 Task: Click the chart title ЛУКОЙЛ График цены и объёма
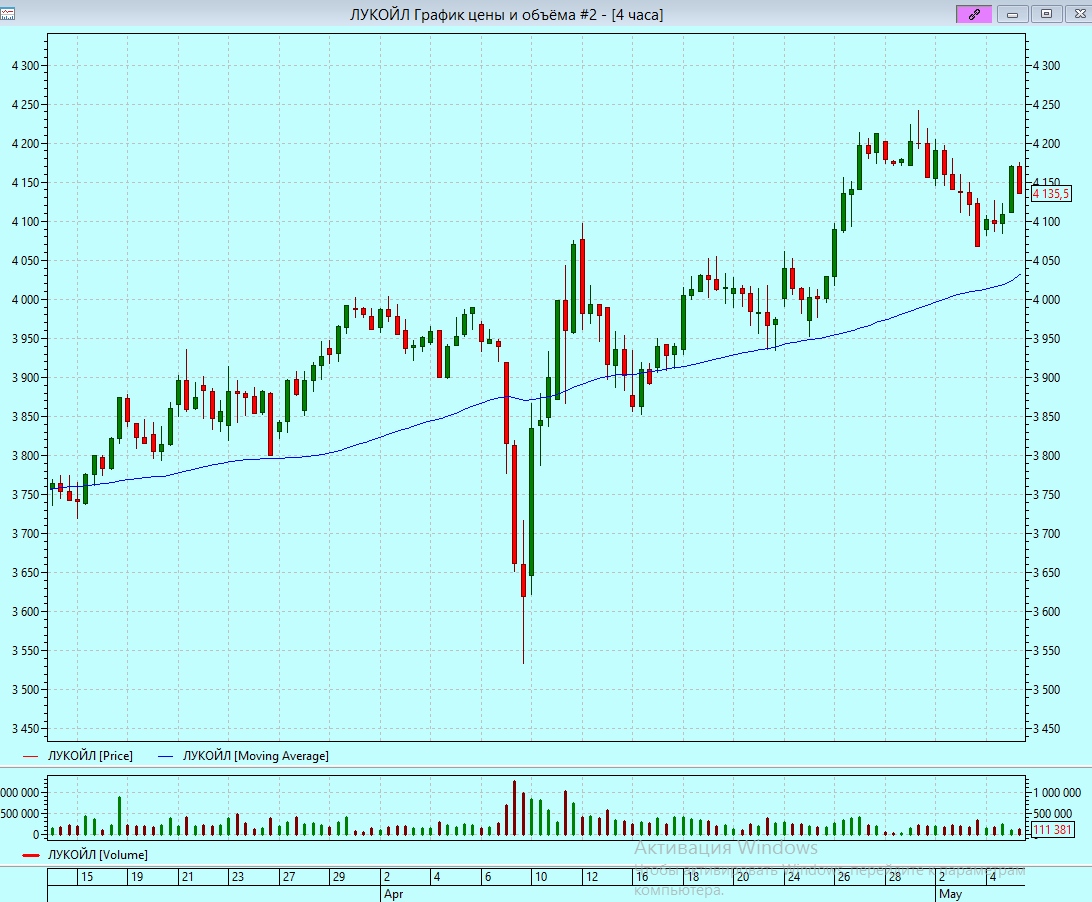tap(506, 15)
